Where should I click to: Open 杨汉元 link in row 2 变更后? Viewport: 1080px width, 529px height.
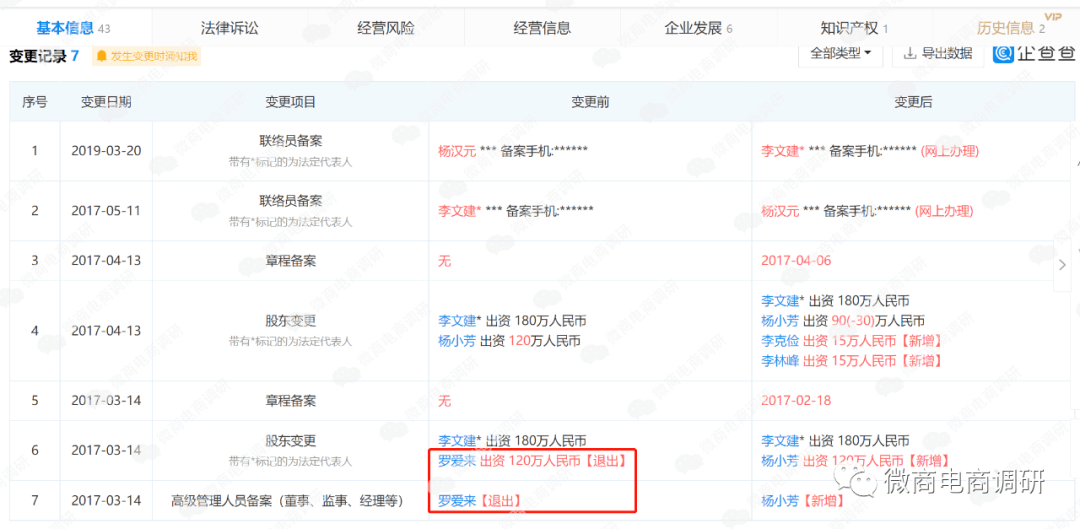point(780,211)
